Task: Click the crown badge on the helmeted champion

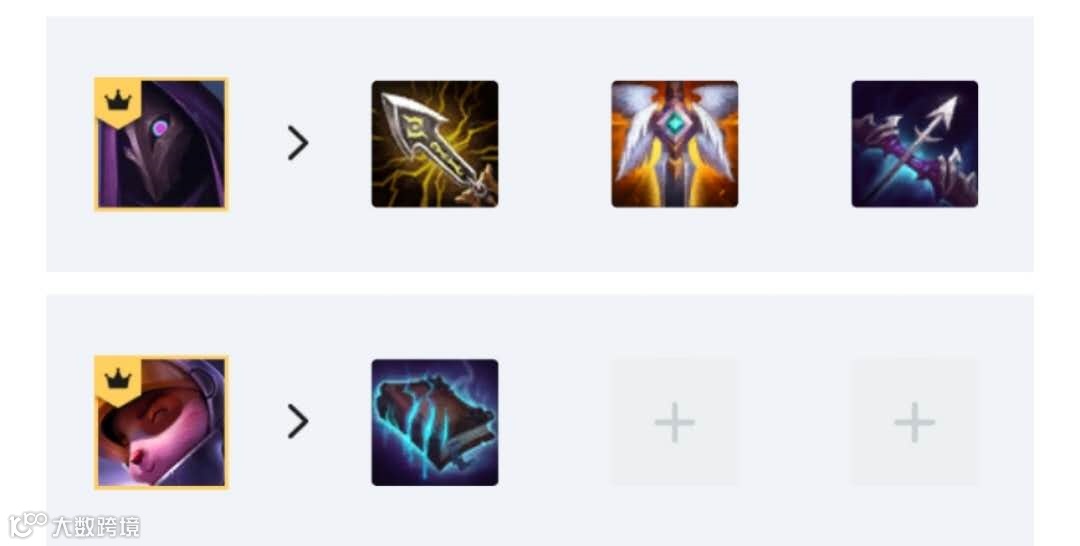Action: click(x=118, y=381)
